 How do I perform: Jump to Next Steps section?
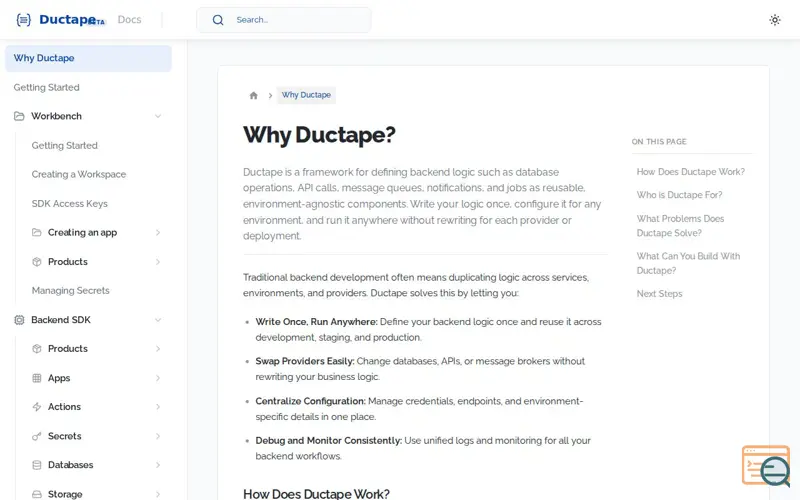coord(659,294)
